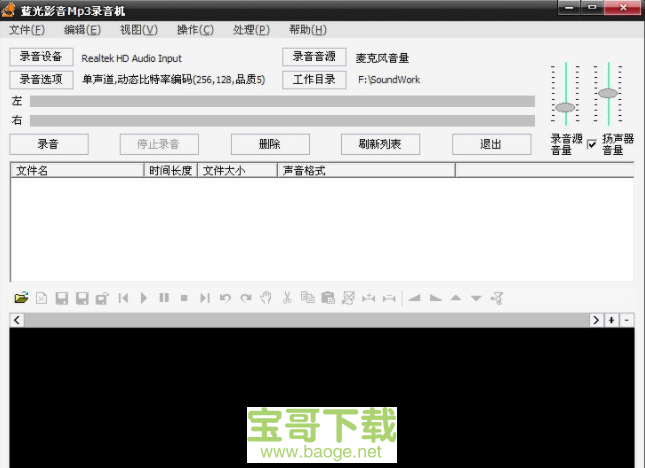Image resolution: width=645 pixels, height=468 pixels.
Task: Click the right channel (右) level meter
Action: [282, 120]
